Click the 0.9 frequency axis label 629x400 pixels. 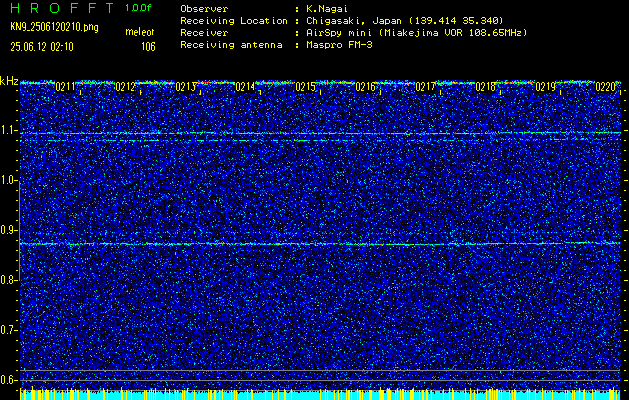8,230
